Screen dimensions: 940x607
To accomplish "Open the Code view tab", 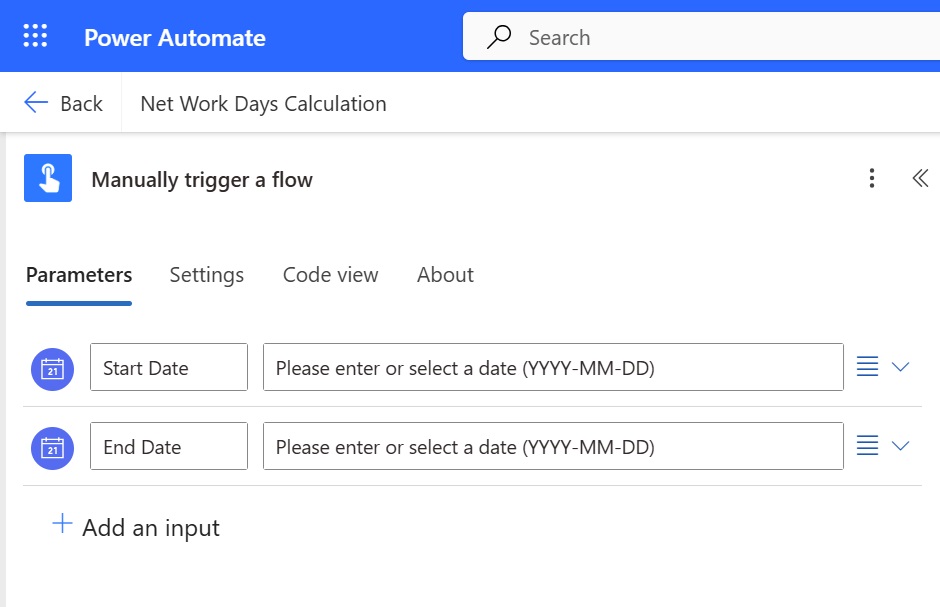I will tap(330, 275).
